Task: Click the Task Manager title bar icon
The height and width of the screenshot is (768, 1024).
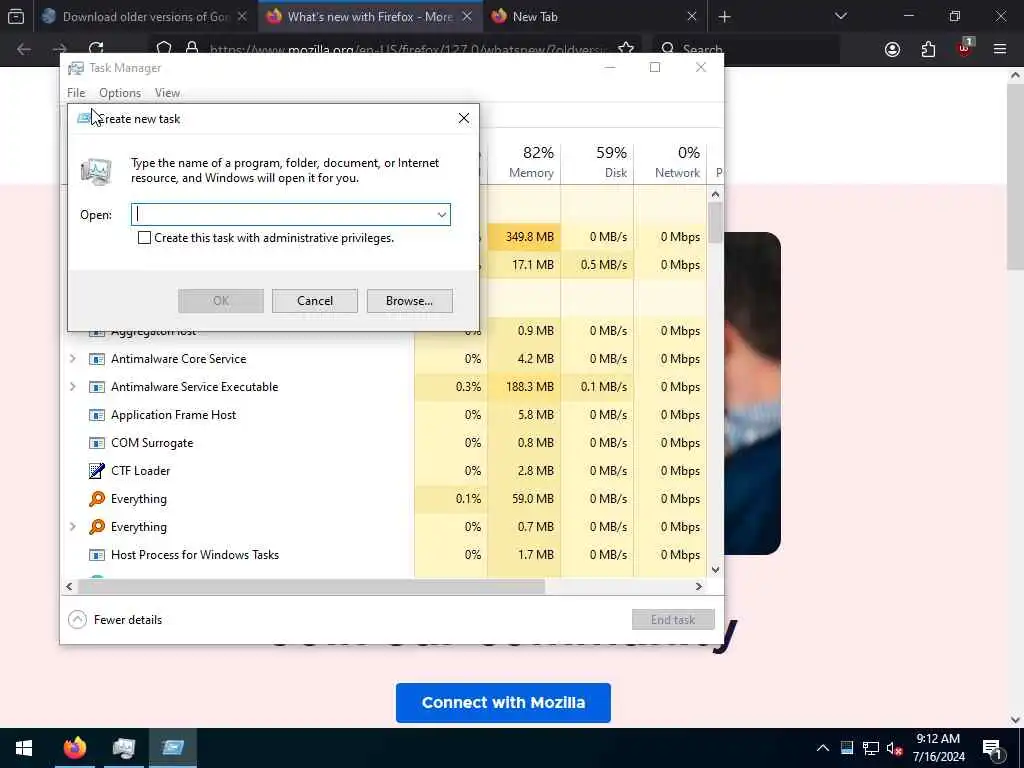Action: tap(76, 68)
